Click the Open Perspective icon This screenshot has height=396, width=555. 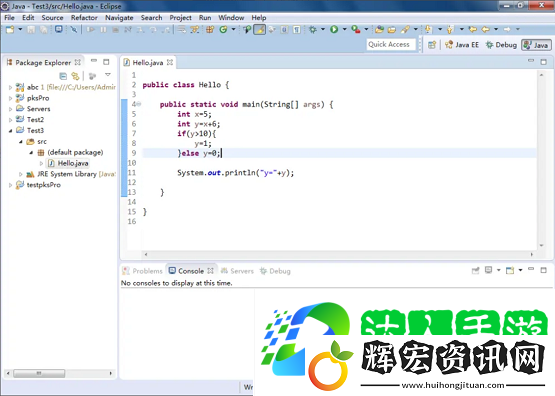[432, 45]
